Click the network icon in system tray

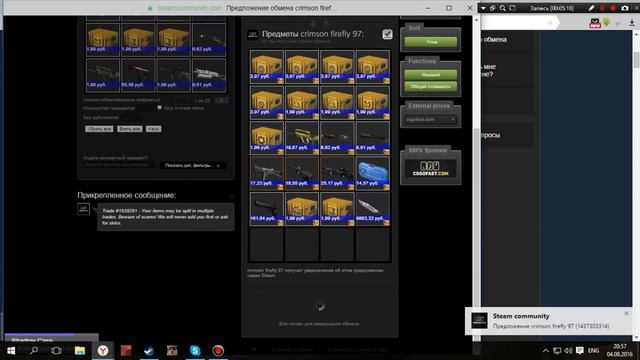pyautogui.click(x=557, y=351)
